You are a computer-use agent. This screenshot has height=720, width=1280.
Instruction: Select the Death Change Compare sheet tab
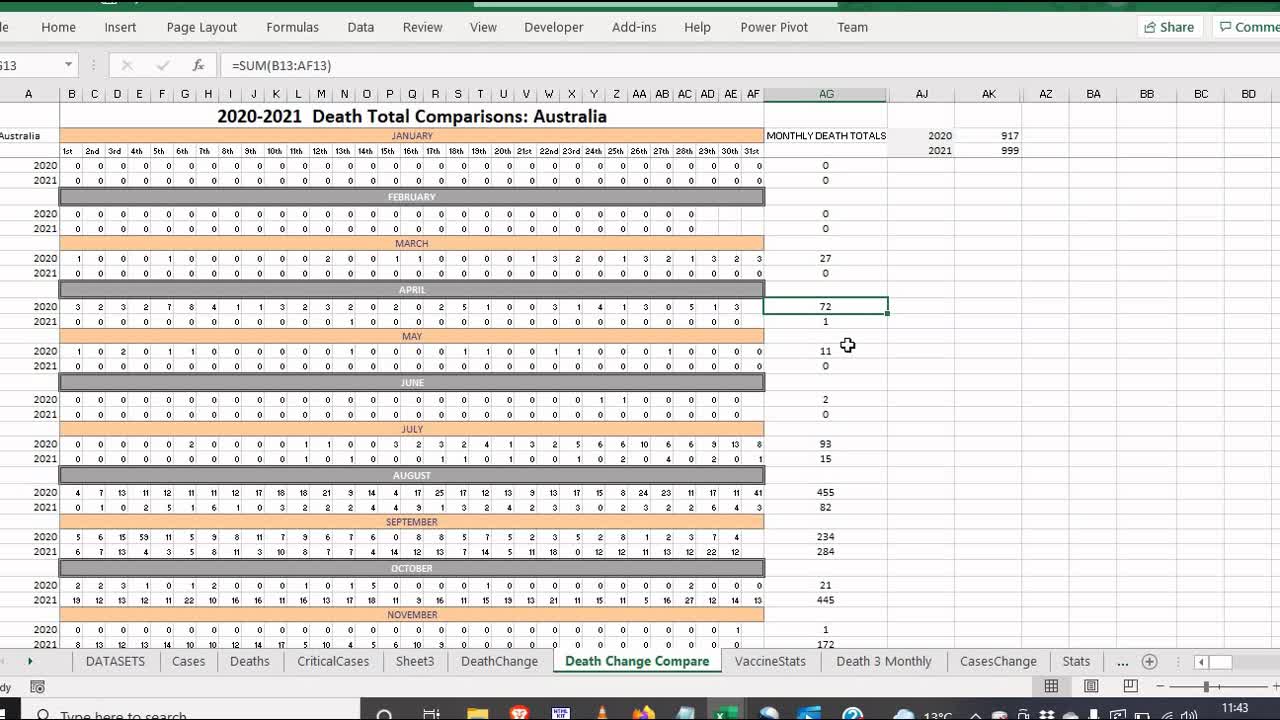click(637, 661)
